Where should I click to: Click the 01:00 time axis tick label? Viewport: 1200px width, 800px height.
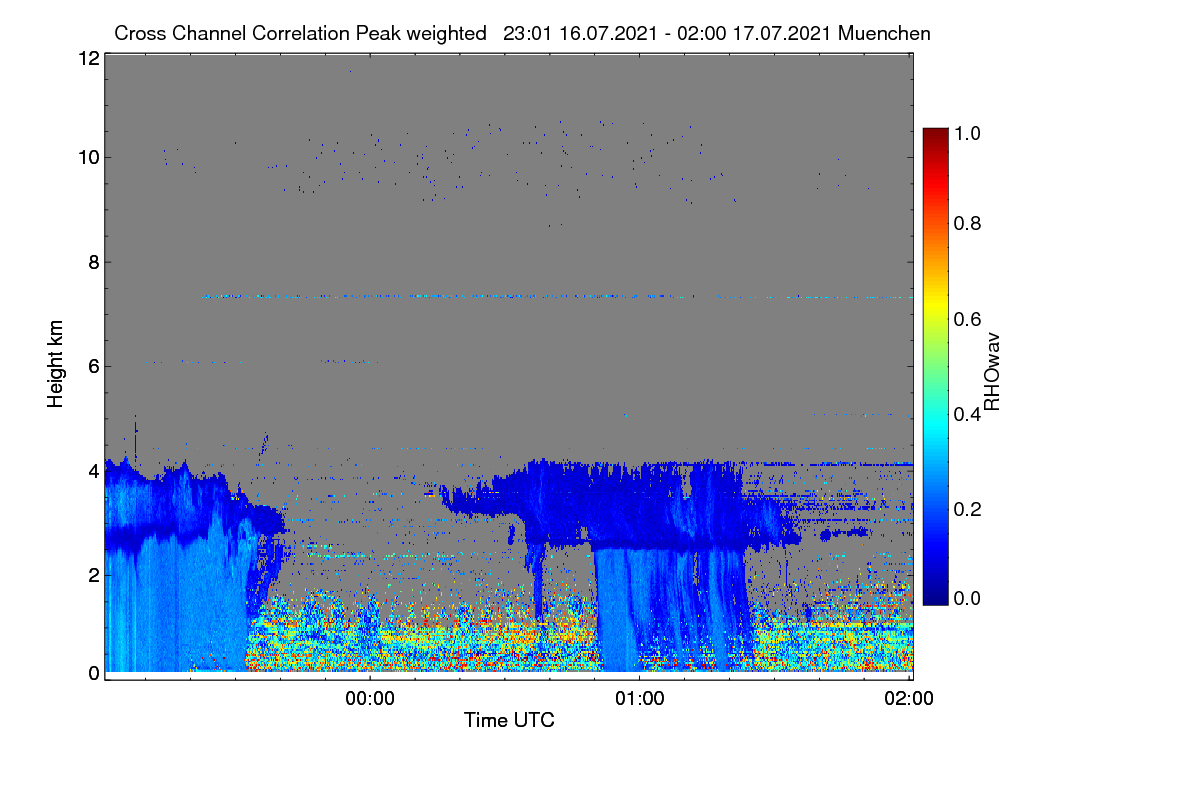point(639,699)
